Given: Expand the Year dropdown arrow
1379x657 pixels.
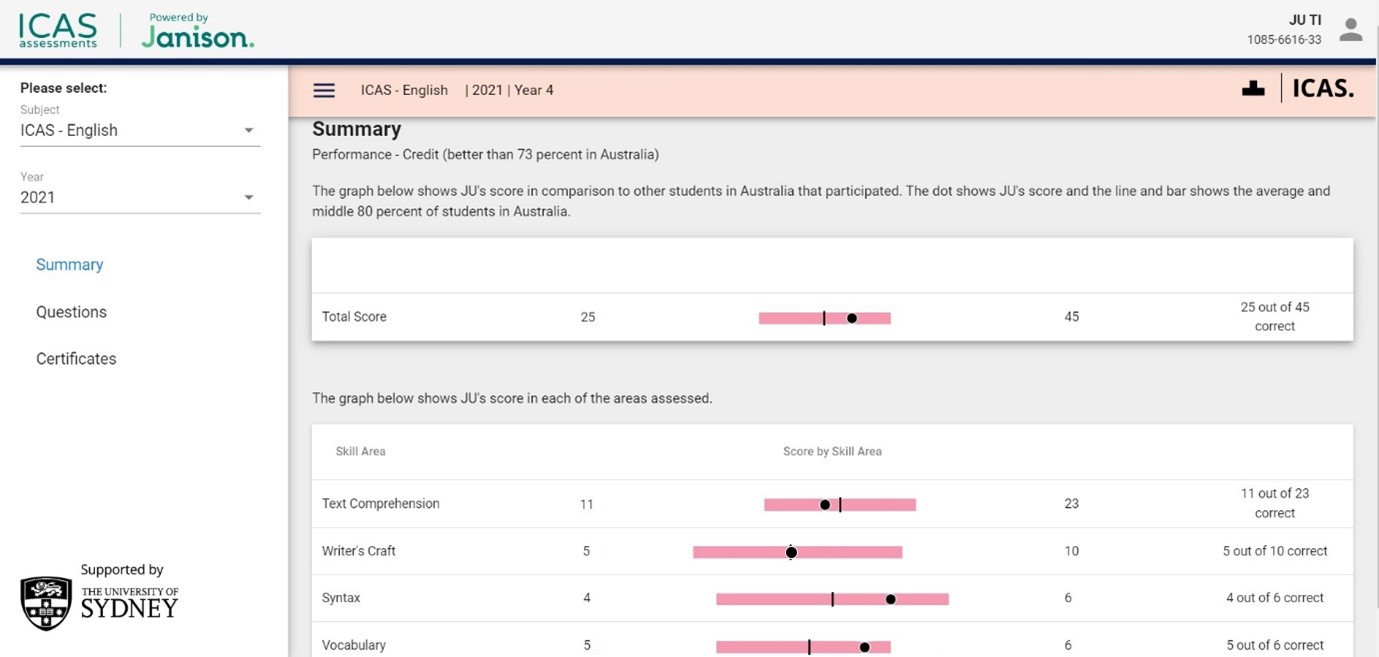Looking at the screenshot, I should coord(249,198).
